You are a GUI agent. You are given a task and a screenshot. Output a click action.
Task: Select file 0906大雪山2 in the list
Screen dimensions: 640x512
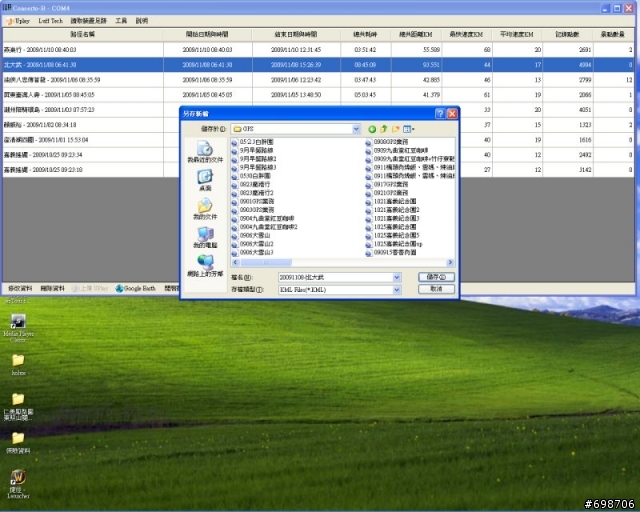(252, 244)
